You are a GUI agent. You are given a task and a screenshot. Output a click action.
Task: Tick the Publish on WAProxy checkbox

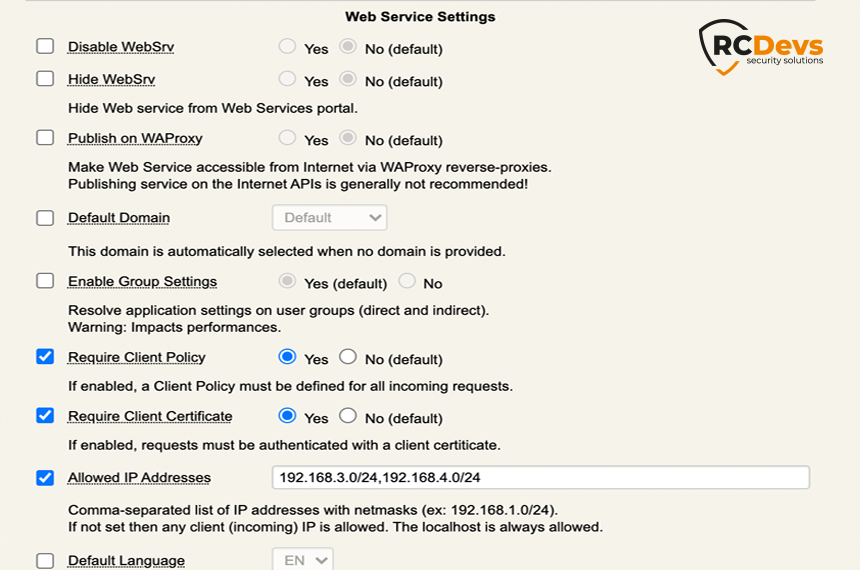coord(45,138)
